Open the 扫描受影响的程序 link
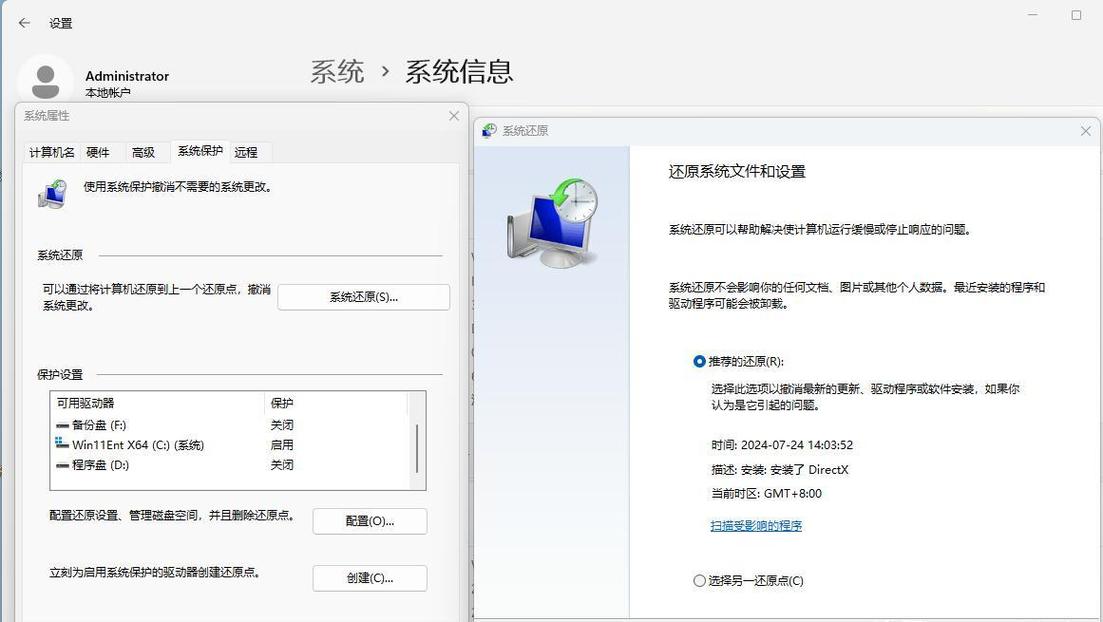Image resolution: width=1103 pixels, height=622 pixels. (756, 525)
